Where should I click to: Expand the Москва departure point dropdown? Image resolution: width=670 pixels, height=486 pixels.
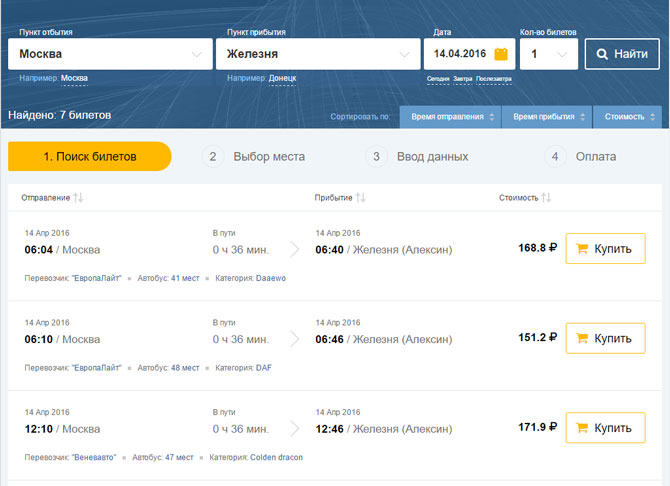pos(196,55)
